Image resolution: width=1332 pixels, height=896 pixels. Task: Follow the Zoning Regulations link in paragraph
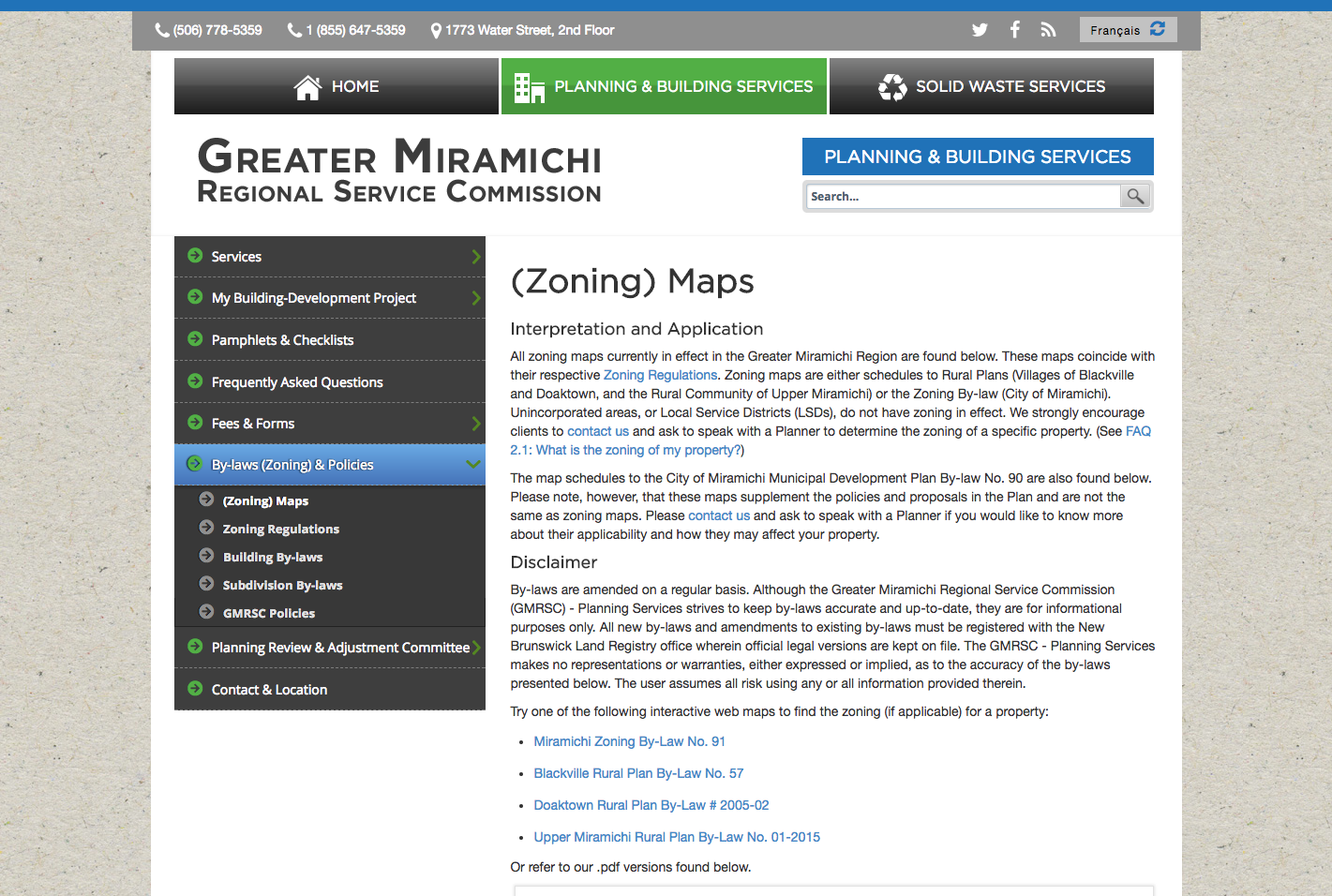[x=660, y=375]
